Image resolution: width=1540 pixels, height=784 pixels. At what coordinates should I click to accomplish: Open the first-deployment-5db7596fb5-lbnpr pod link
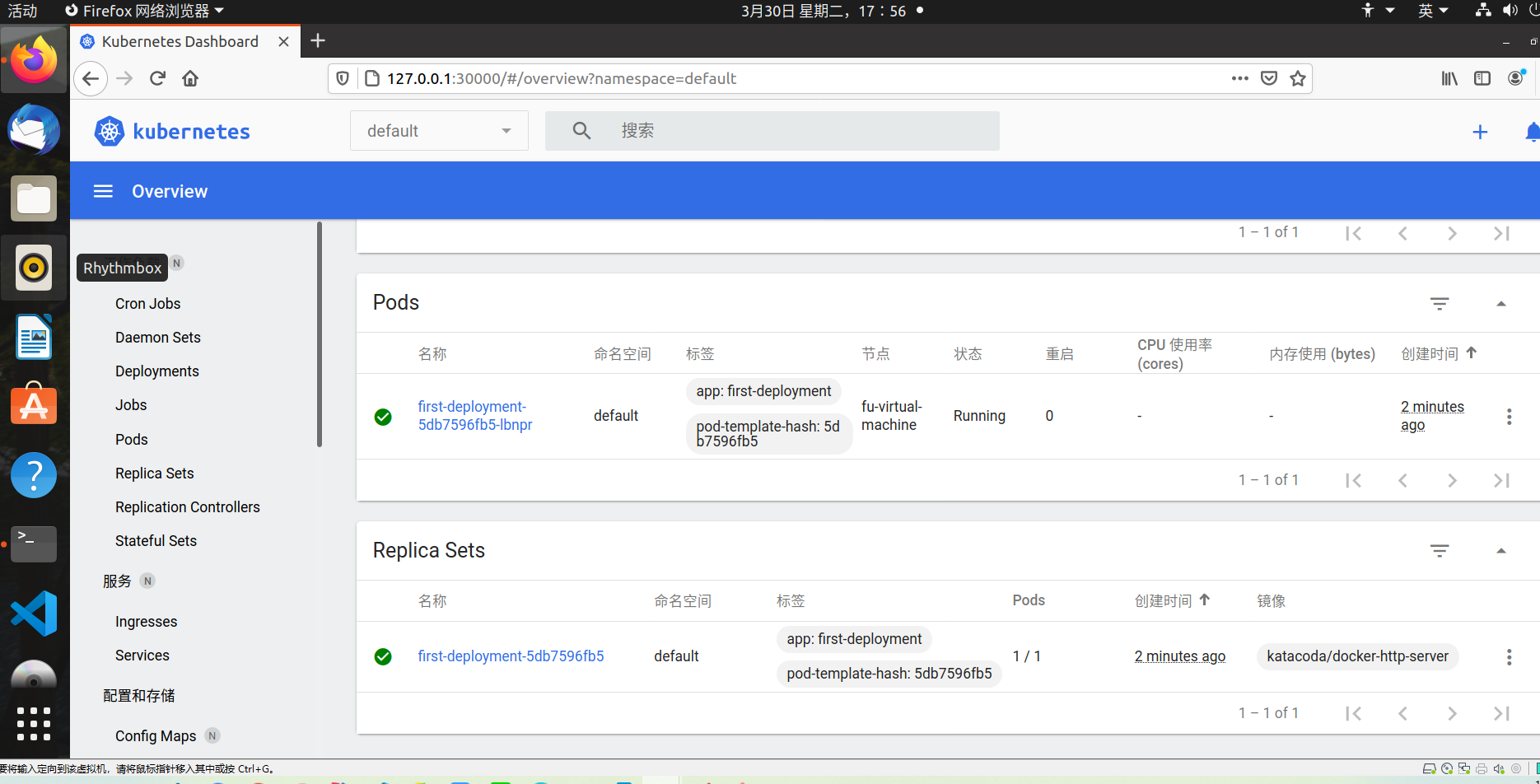(474, 416)
